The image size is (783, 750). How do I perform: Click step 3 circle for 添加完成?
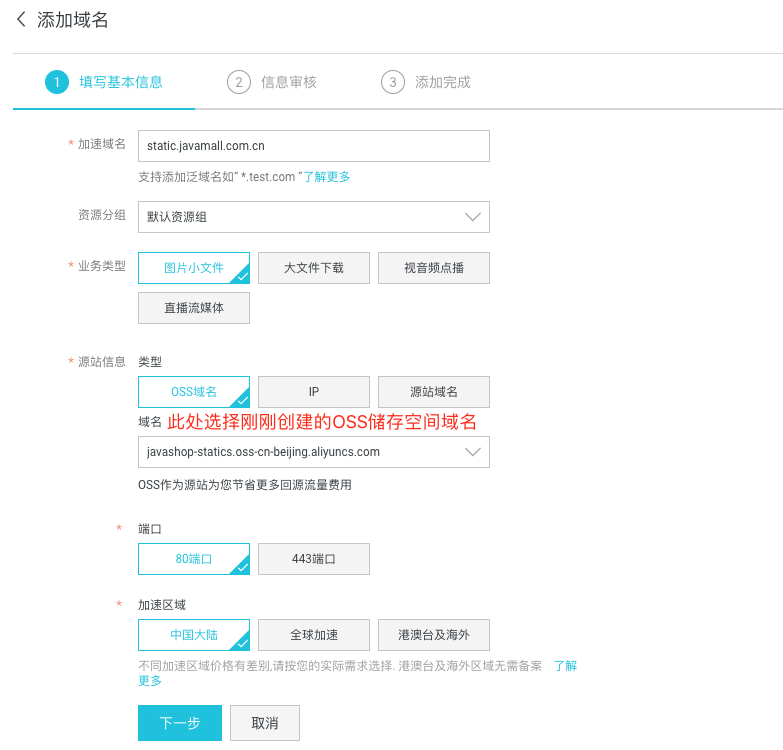click(x=393, y=82)
